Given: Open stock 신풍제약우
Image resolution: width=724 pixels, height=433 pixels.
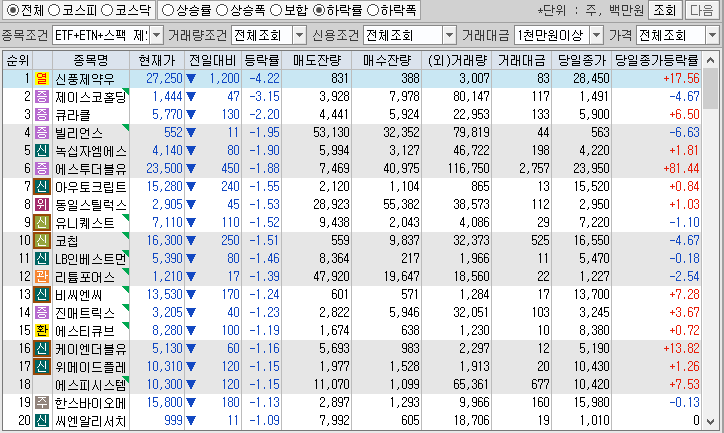Looking at the screenshot, I should click(84, 79).
